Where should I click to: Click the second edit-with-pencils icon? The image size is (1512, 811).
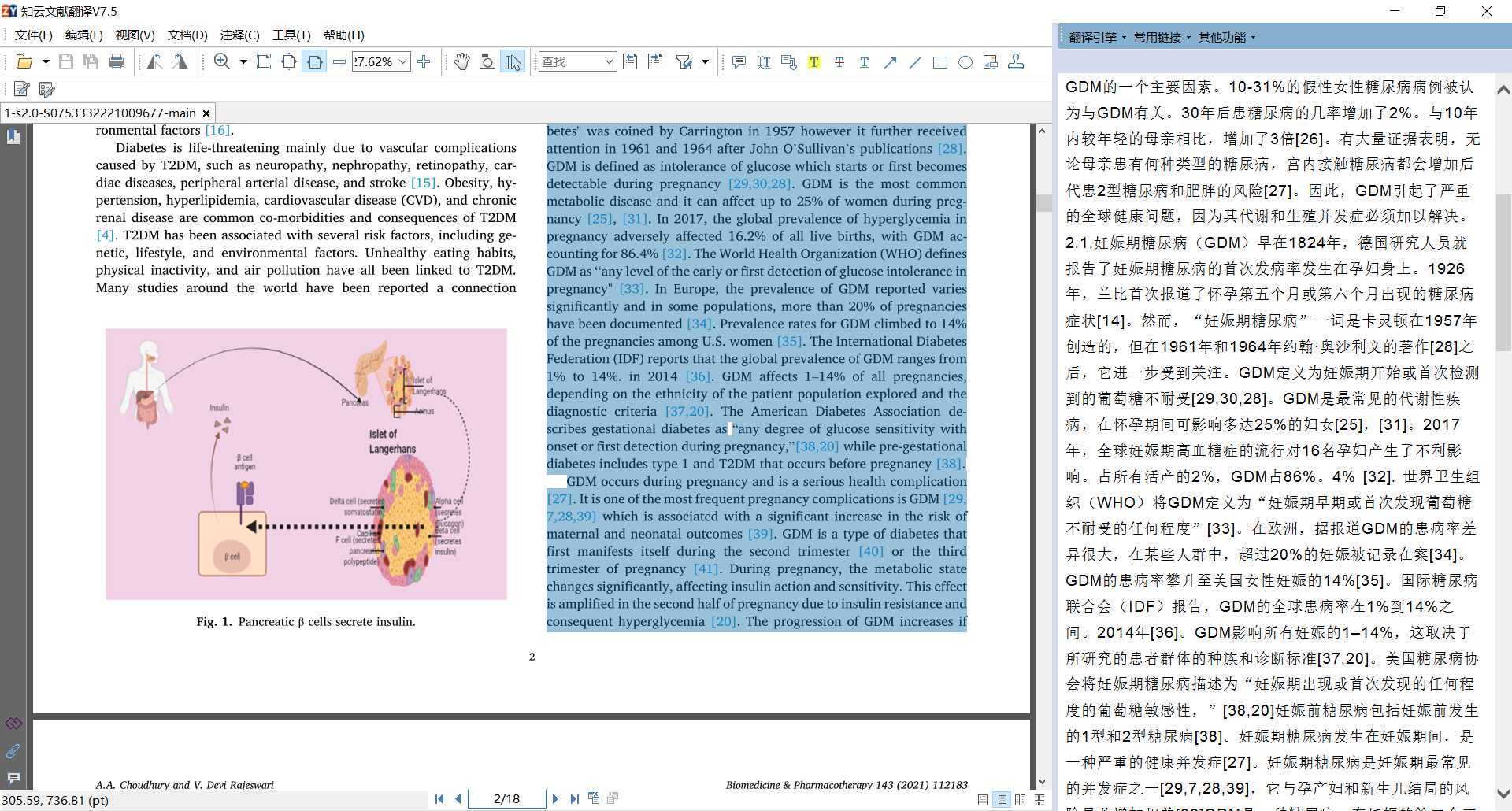coord(47,89)
